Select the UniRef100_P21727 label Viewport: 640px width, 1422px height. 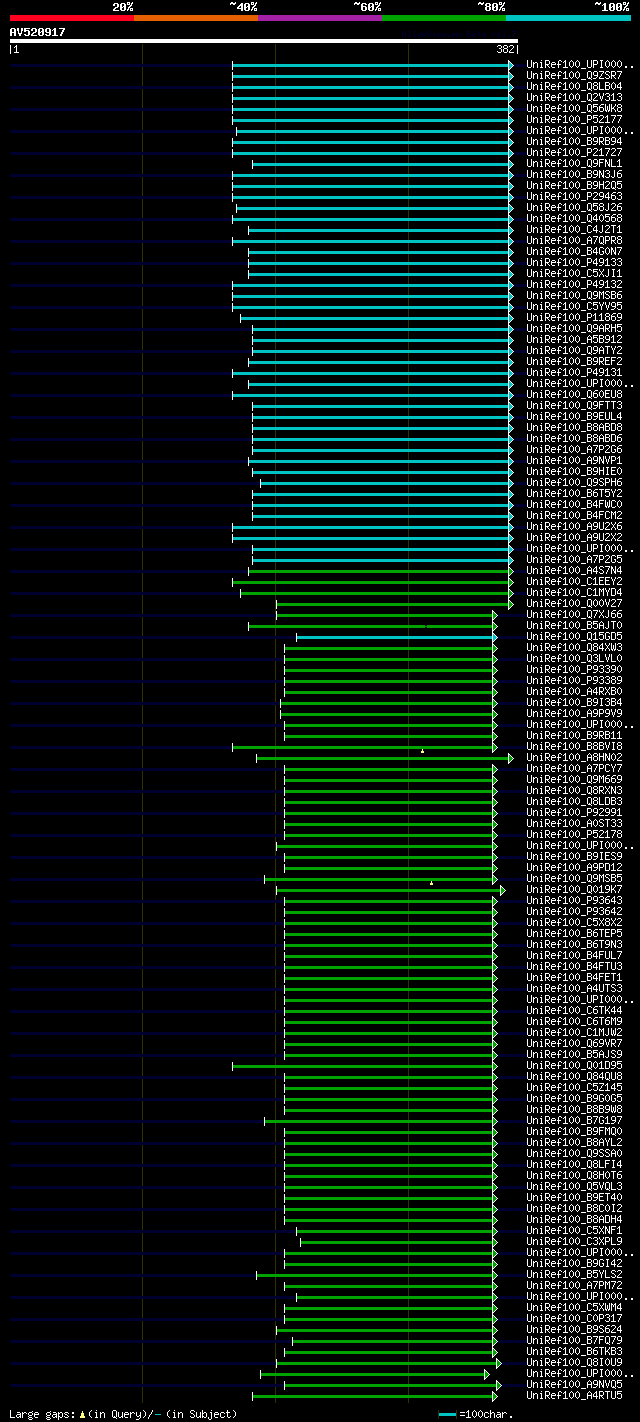574,153
